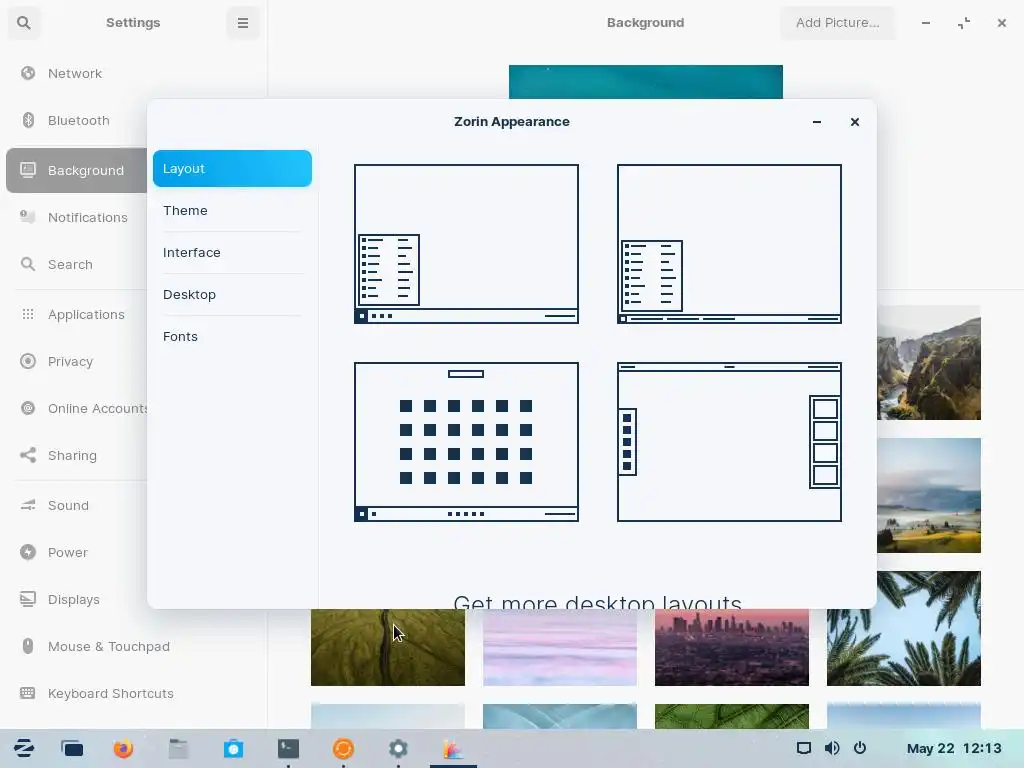The width and height of the screenshot is (1024, 768).
Task: Click the Keyboard Shortcuts icon in sidebar
Action: pyautogui.click(x=28, y=693)
